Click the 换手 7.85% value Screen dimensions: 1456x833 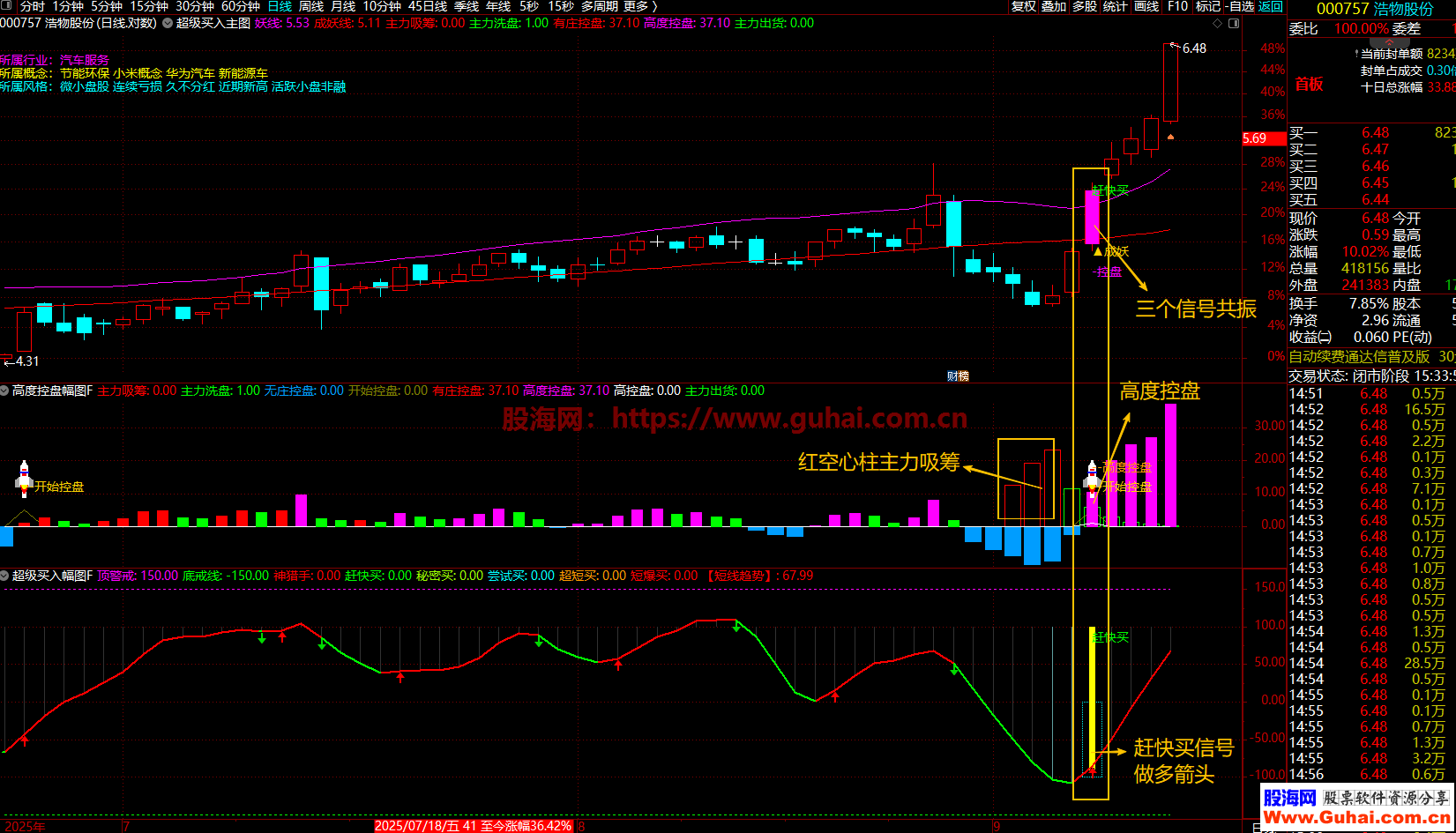pyautogui.click(x=1369, y=303)
